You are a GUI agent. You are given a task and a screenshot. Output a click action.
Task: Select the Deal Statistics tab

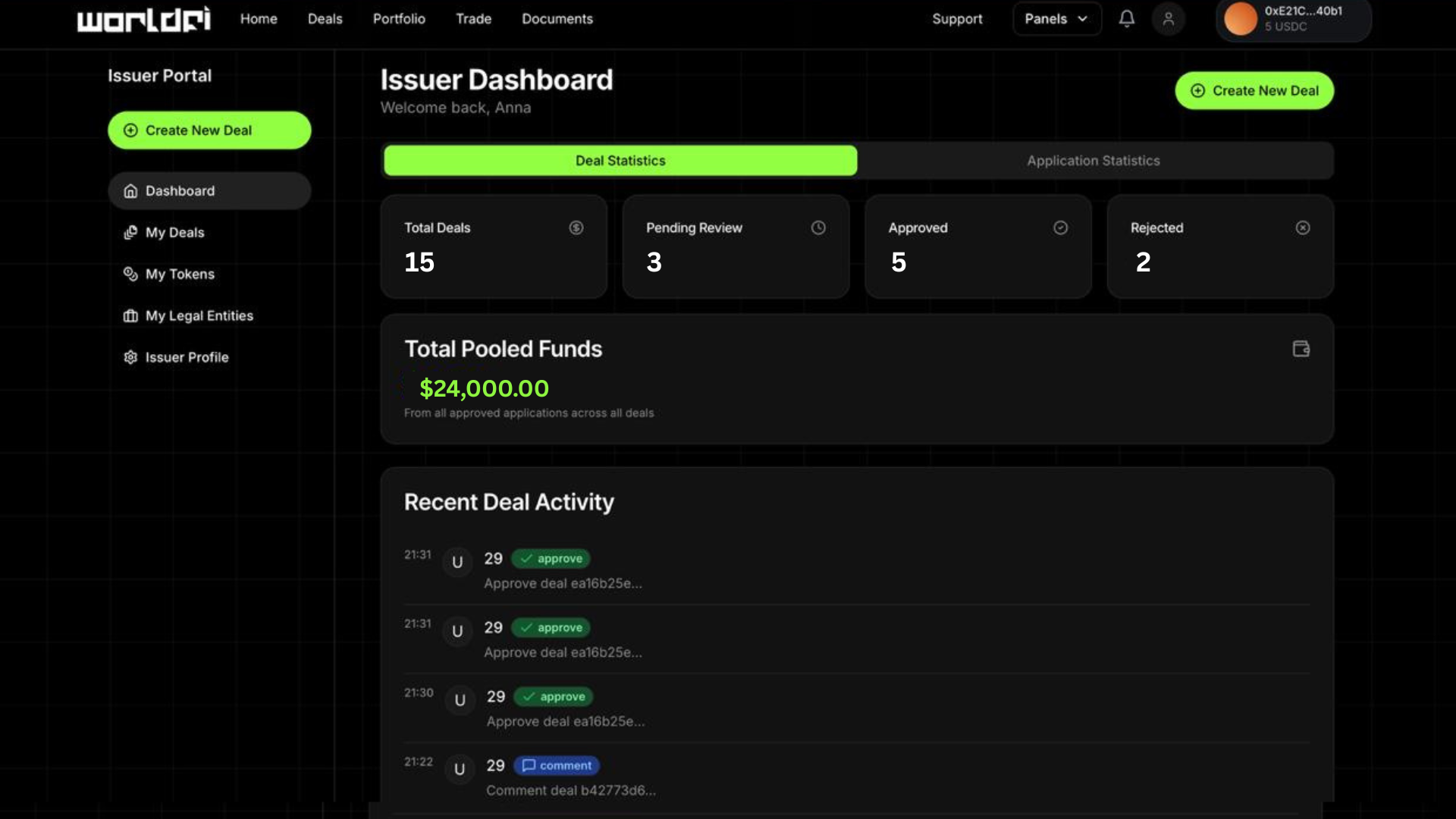(x=620, y=161)
